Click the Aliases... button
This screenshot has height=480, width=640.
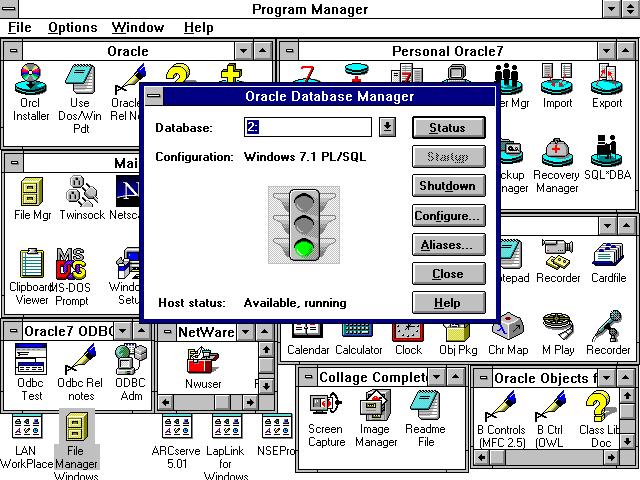[447, 244]
